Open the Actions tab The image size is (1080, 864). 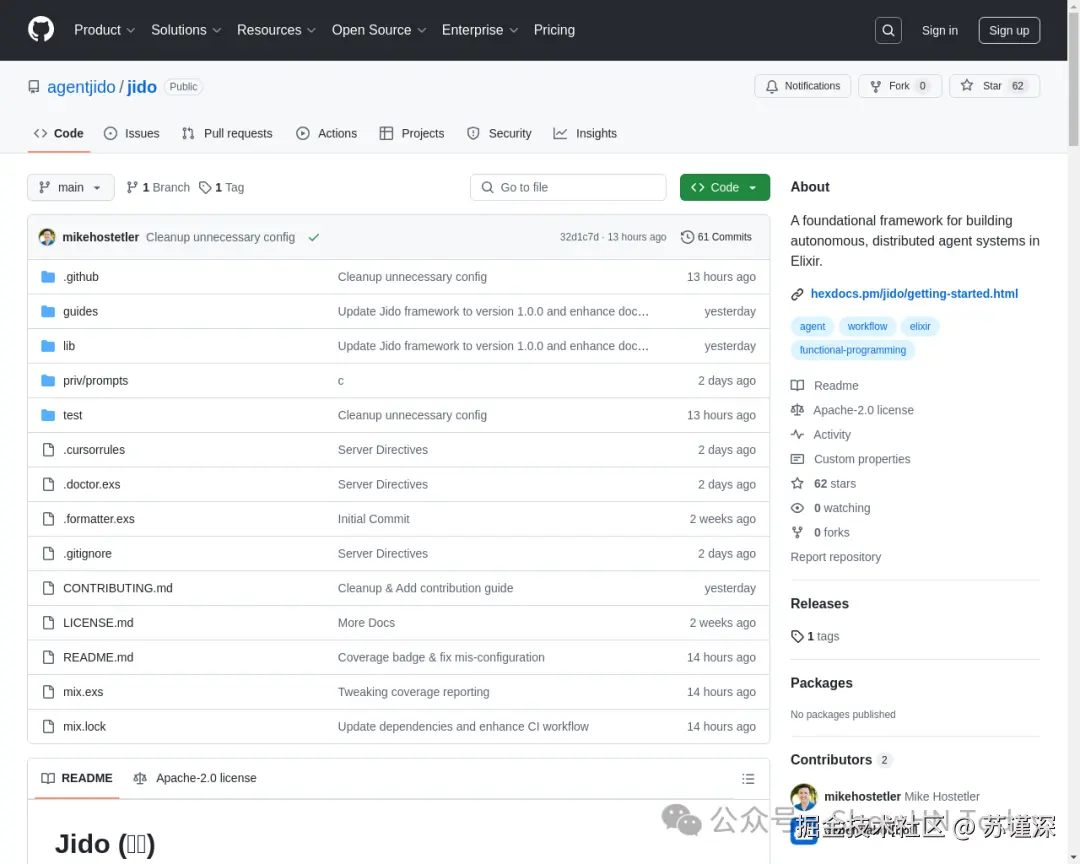(x=326, y=134)
